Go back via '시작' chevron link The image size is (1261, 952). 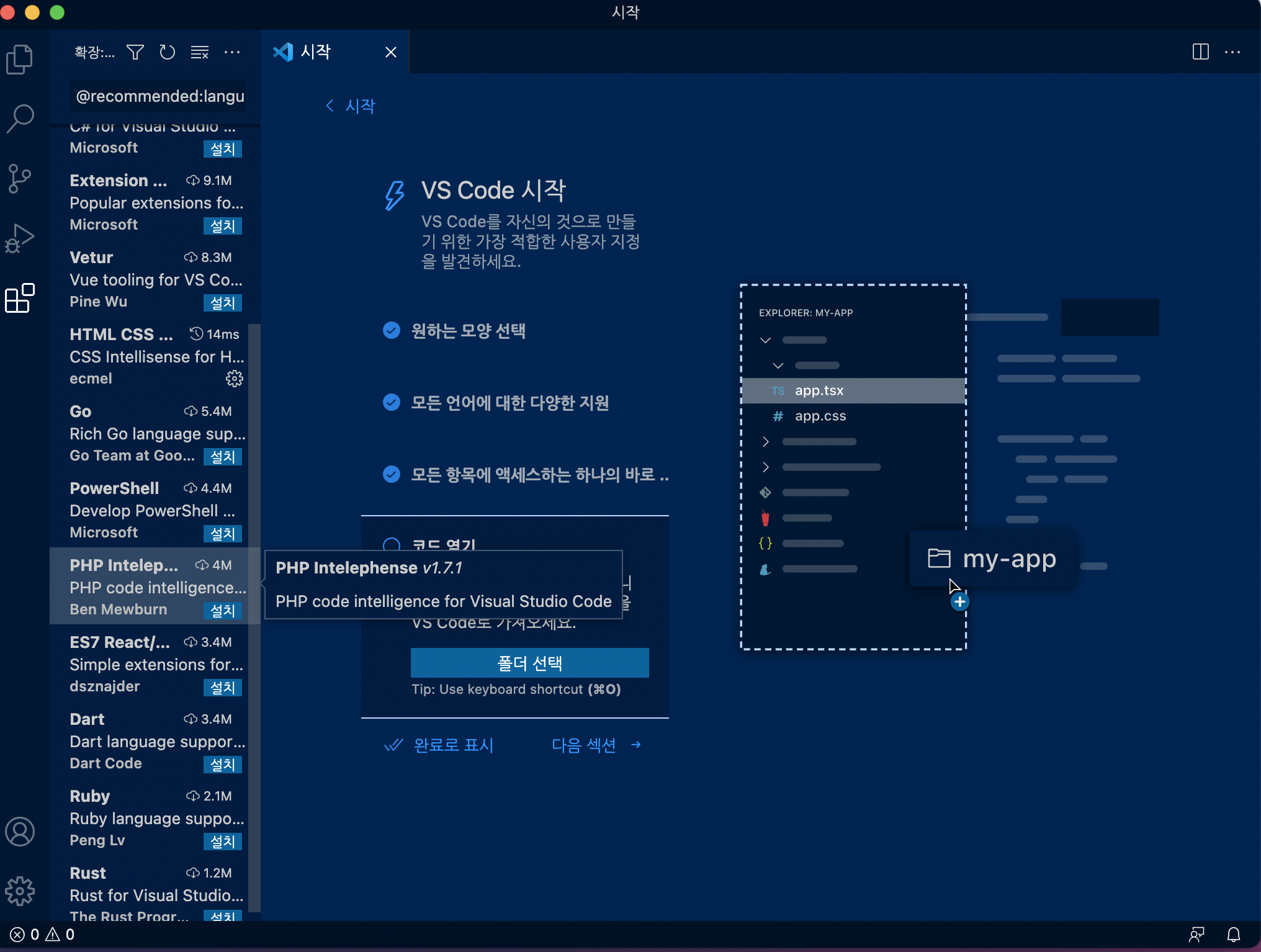[x=351, y=106]
